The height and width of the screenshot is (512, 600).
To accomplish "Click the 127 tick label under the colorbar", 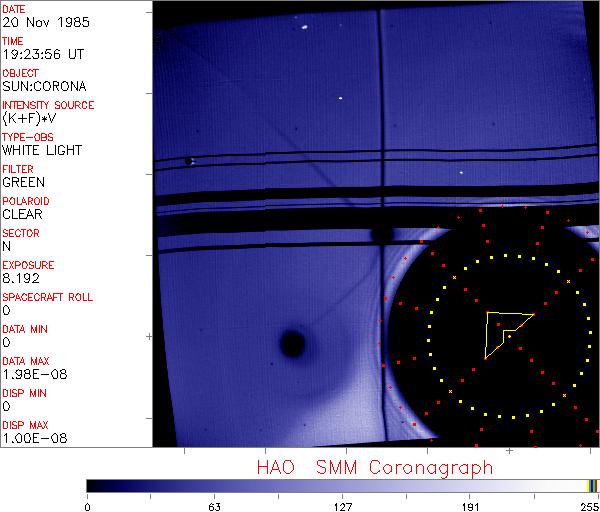I will pos(343,506).
